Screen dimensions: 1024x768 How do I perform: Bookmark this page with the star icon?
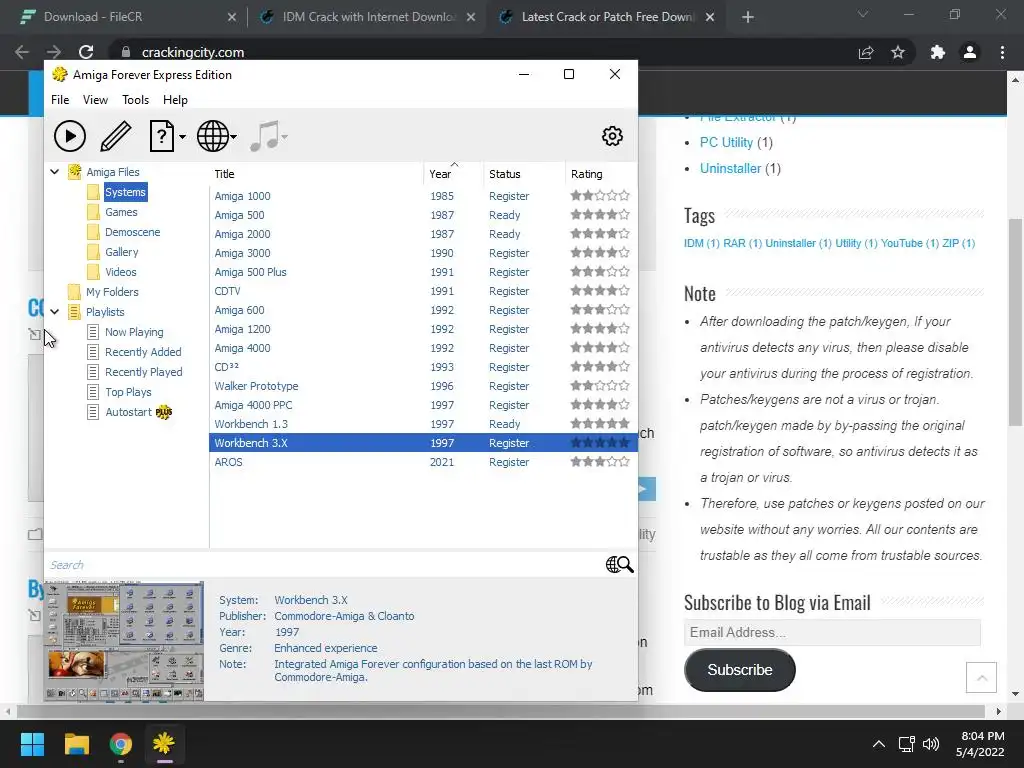point(898,52)
